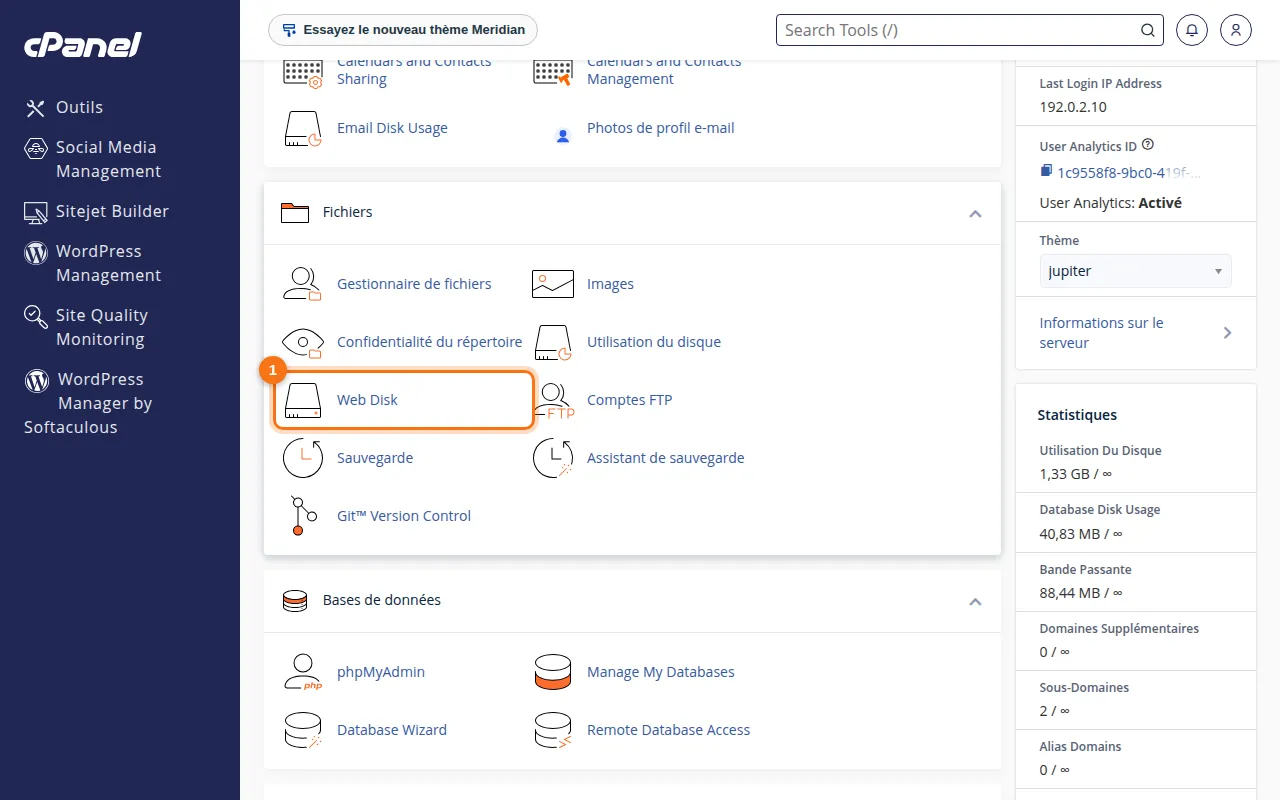Click the Assistant de sauvegarde icon
1280x800 pixels.
[x=553, y=458]
